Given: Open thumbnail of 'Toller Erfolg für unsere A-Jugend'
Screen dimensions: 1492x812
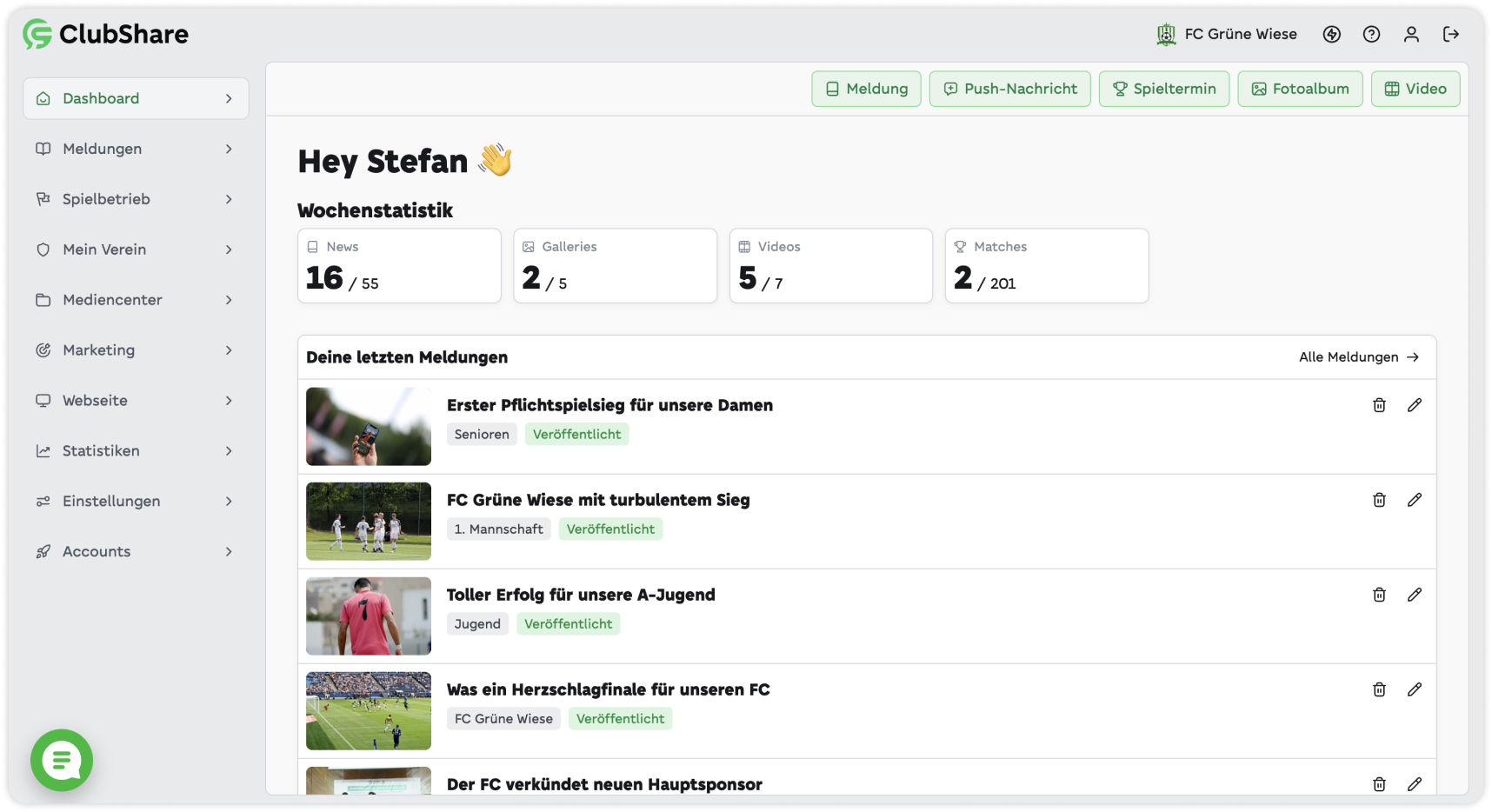Looking at the screenshot, I should [x=369, y=616].
